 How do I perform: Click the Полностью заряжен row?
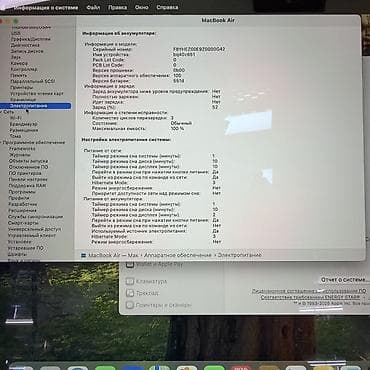[x=156, y=97]
